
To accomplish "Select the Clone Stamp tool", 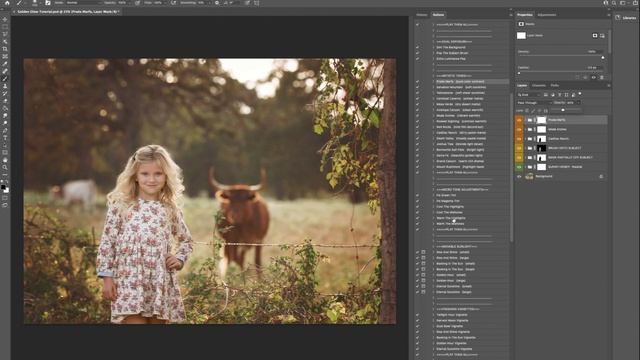I will [5, 86].
